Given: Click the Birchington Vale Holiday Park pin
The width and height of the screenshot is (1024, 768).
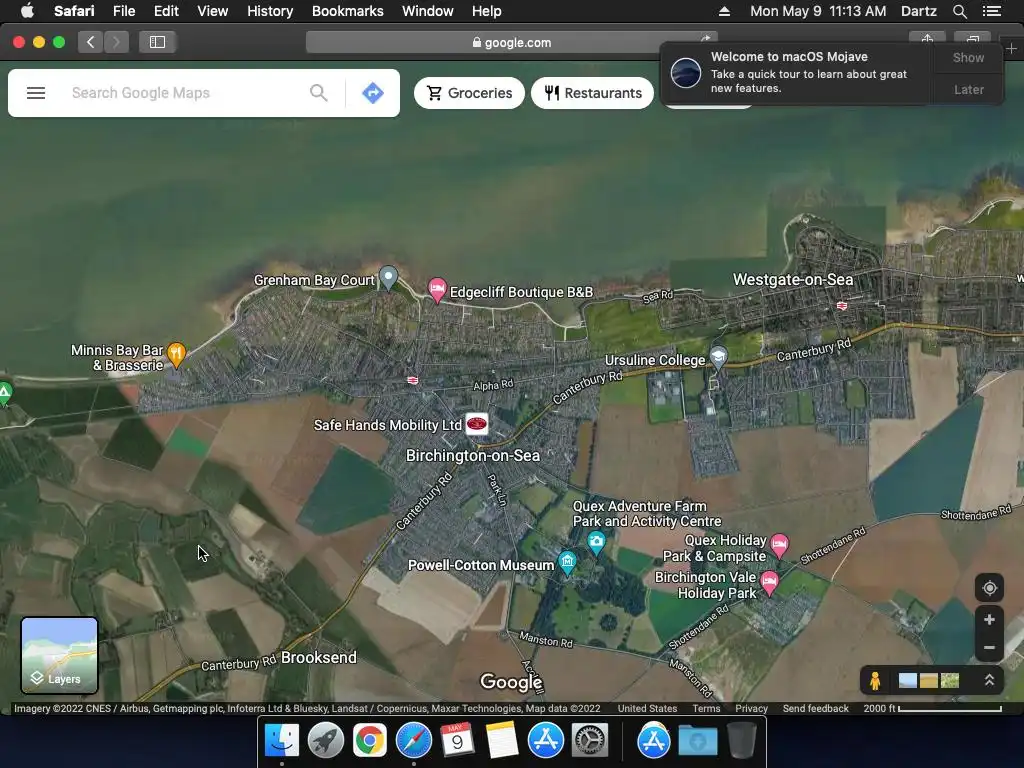Looking at the screenshot, I should coord(769,581).
